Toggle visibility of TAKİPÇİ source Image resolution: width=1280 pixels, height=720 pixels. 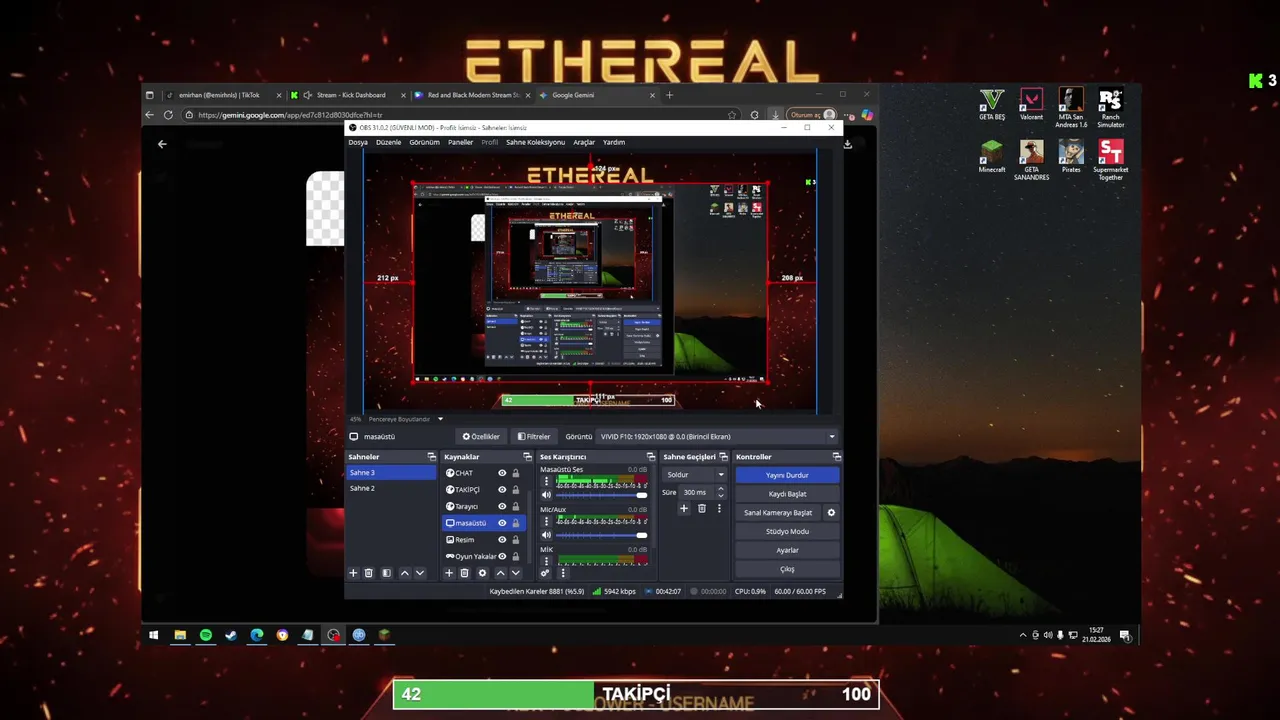pyautogui.click(x=502, y=490)
